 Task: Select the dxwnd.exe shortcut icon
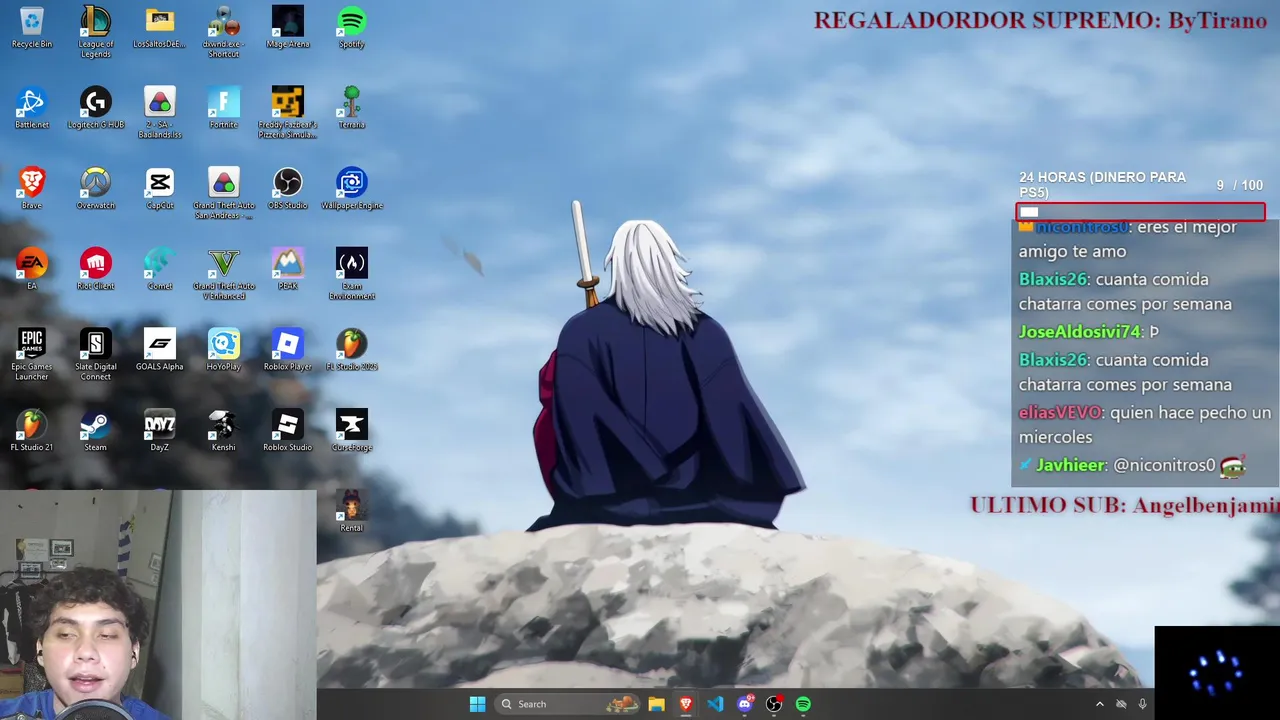[x=224, y=32]
